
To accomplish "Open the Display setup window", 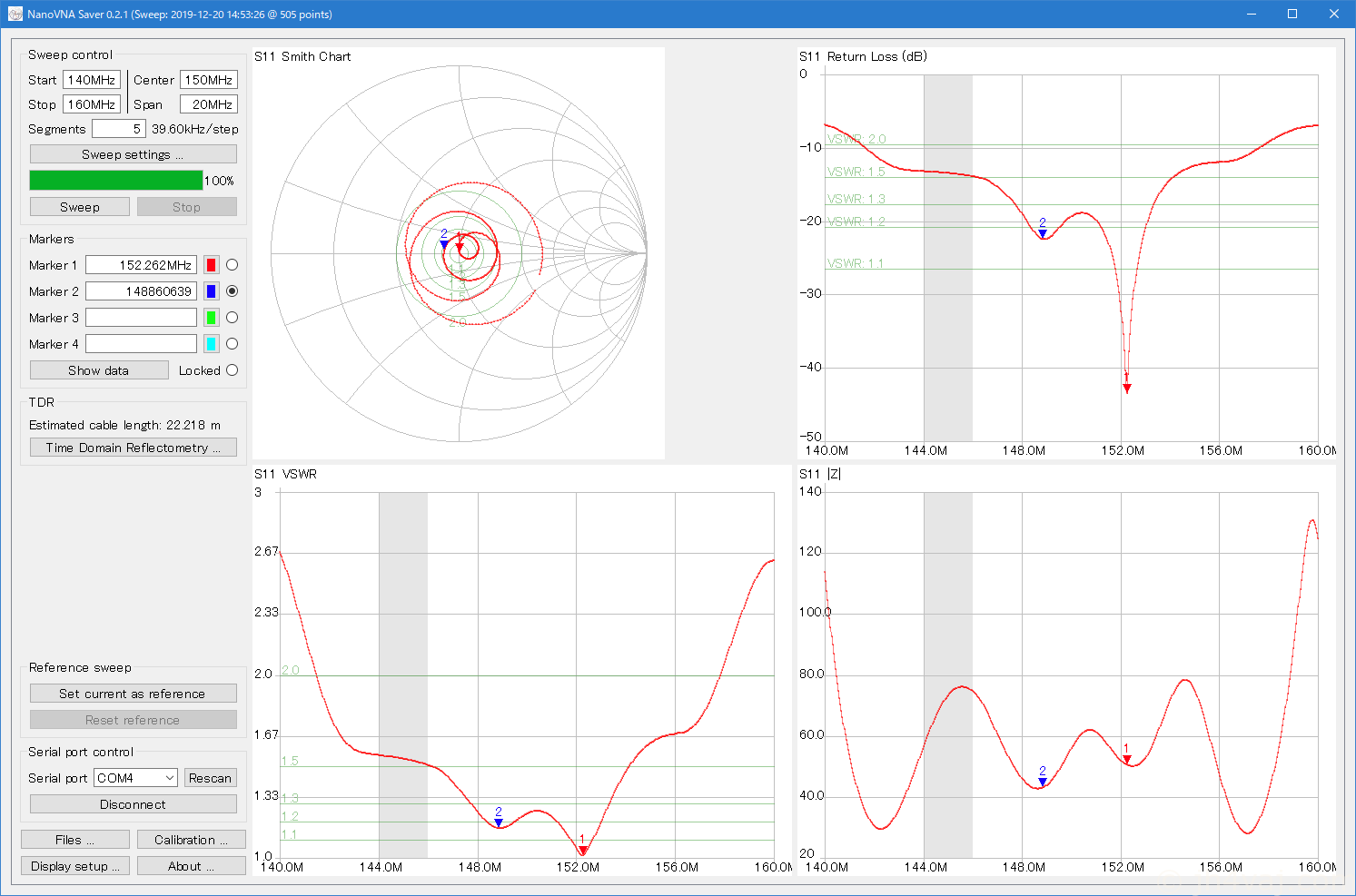I will (75, 866).
